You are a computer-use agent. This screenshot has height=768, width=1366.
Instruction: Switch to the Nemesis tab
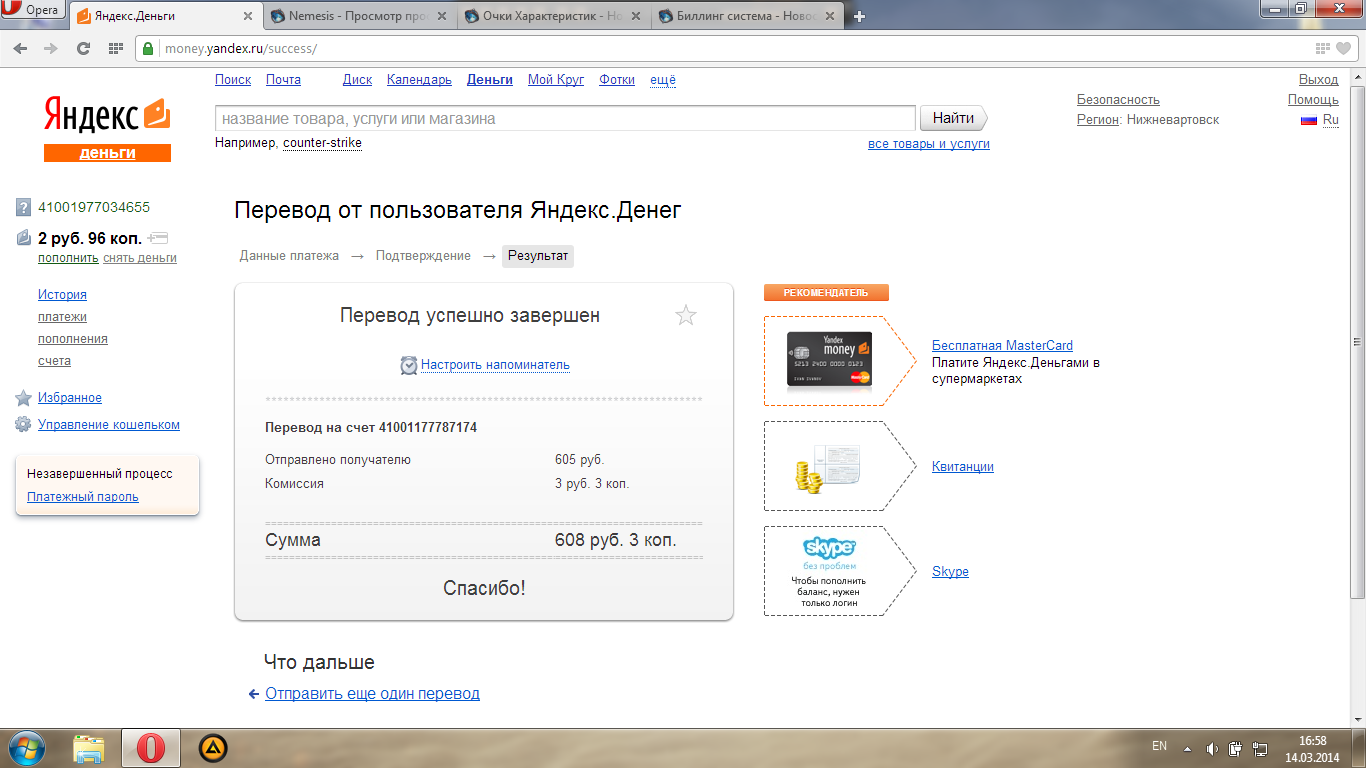coord(359,16)
